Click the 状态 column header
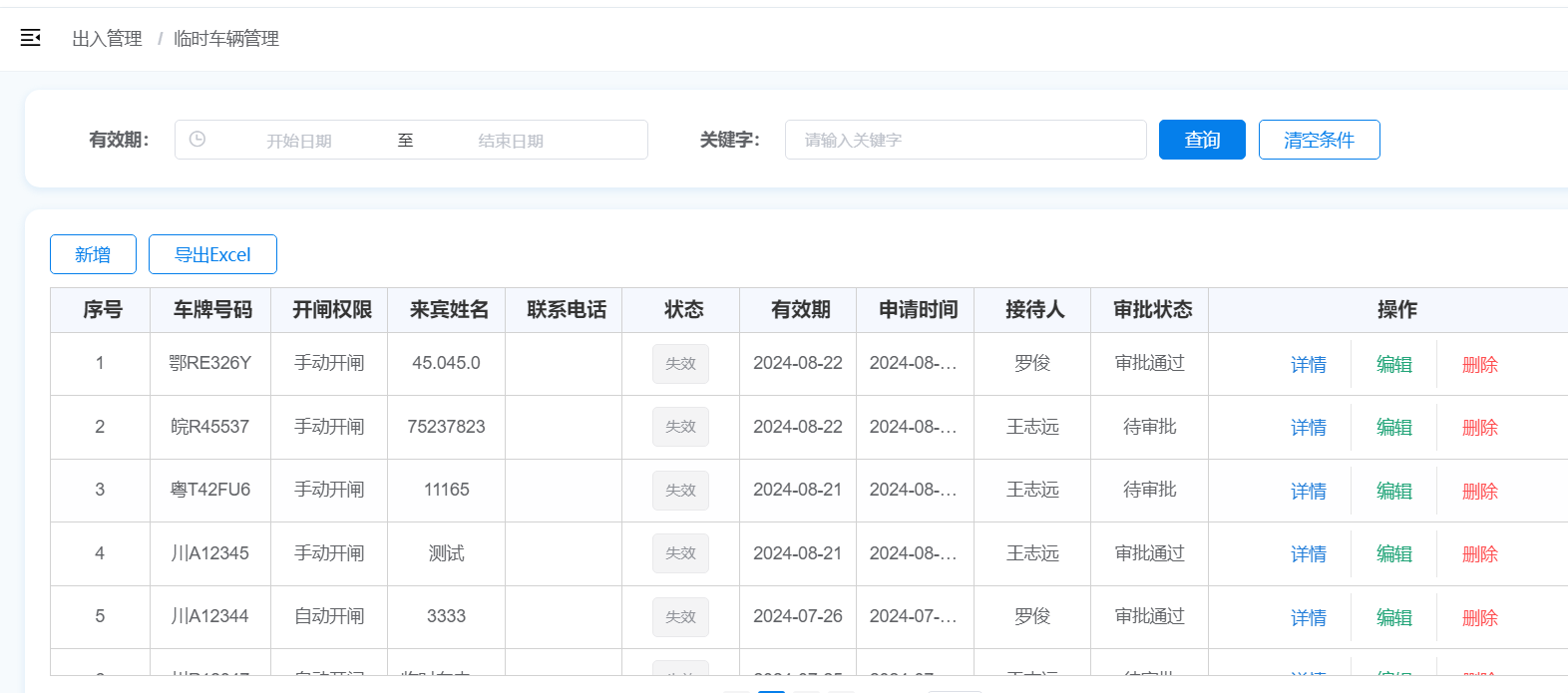Viewport: 1568px width, 693px height. pyautogui.click(x=683, y=310)
